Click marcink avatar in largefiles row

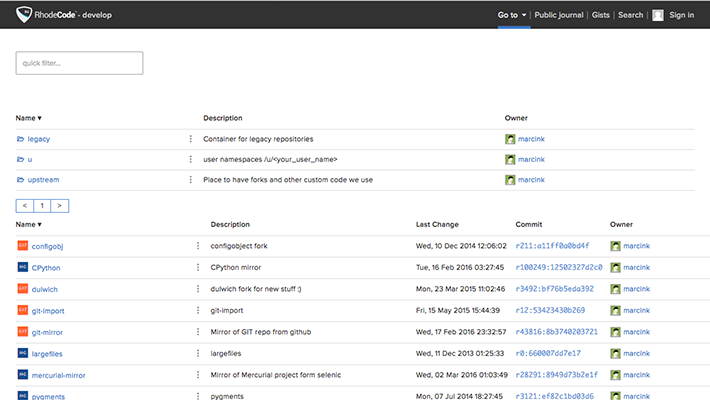(615, 353)
